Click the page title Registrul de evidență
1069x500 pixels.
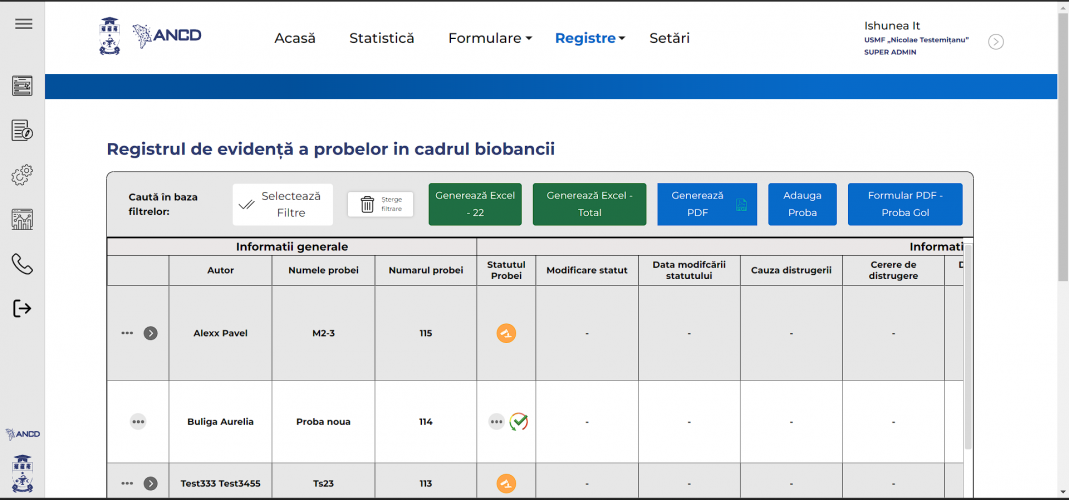click(x=331, y=149)
